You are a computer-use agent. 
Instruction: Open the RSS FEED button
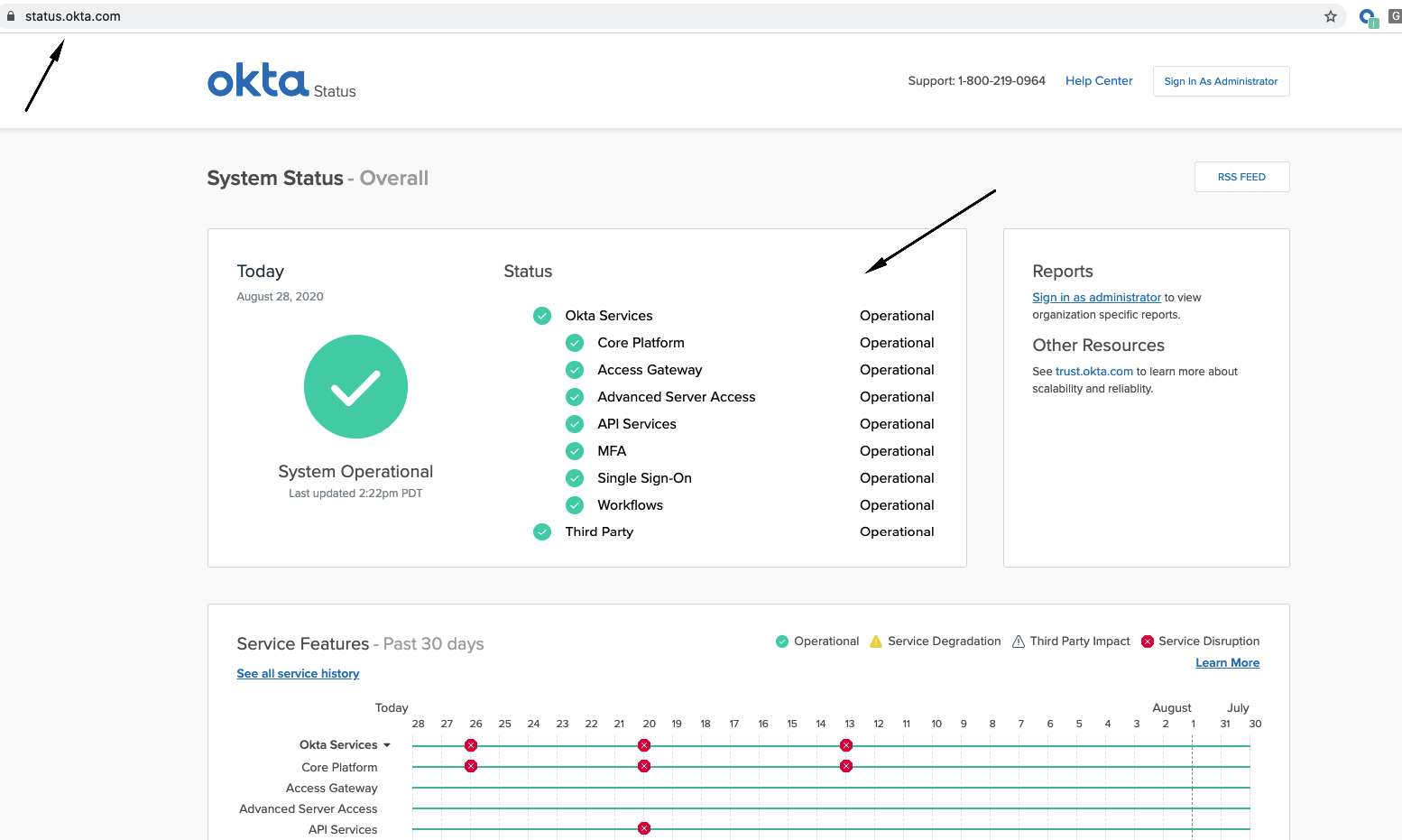[x=1241, y=177]
